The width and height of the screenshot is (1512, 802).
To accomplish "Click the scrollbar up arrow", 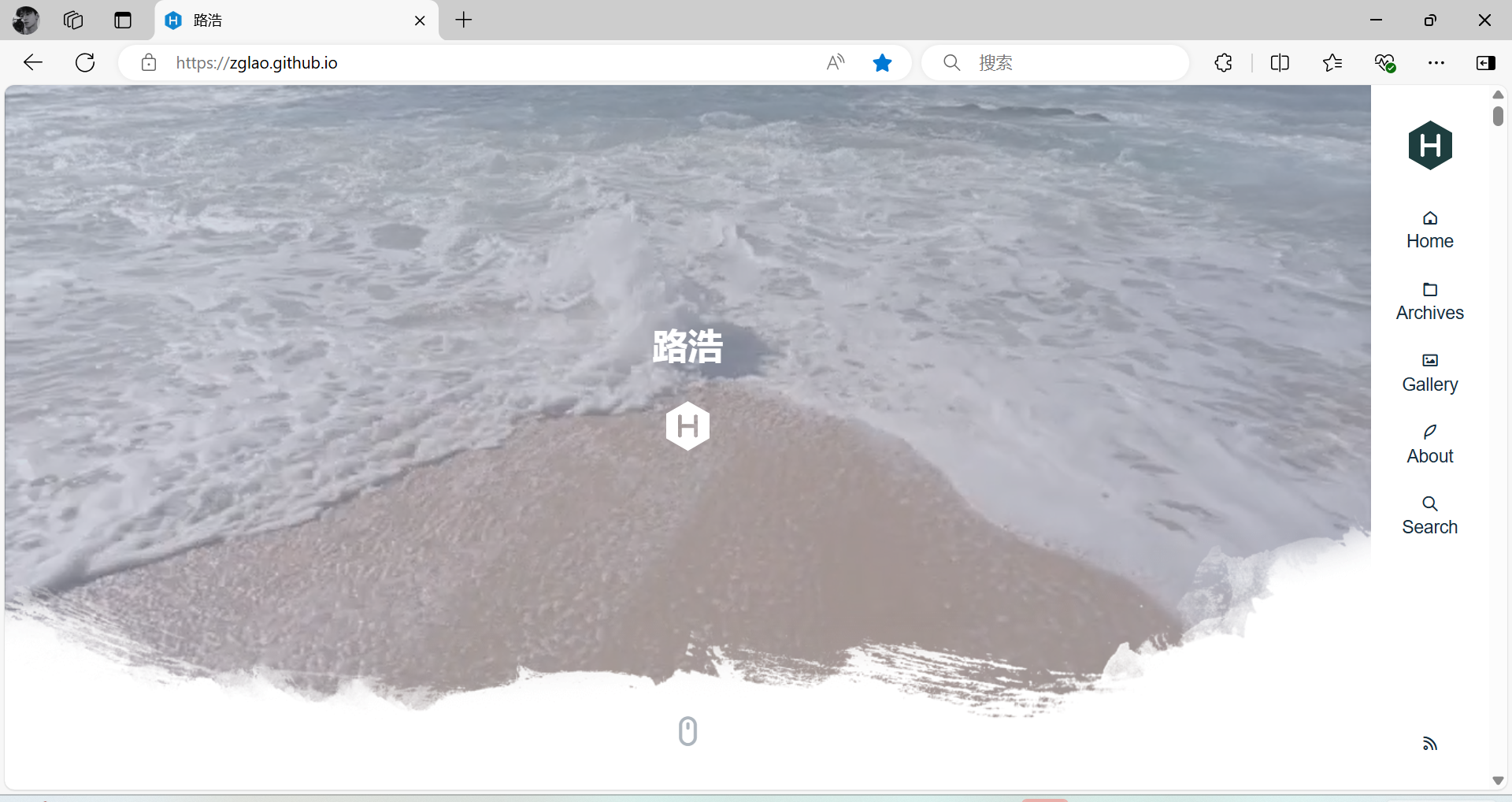I will coord(1498,95).
